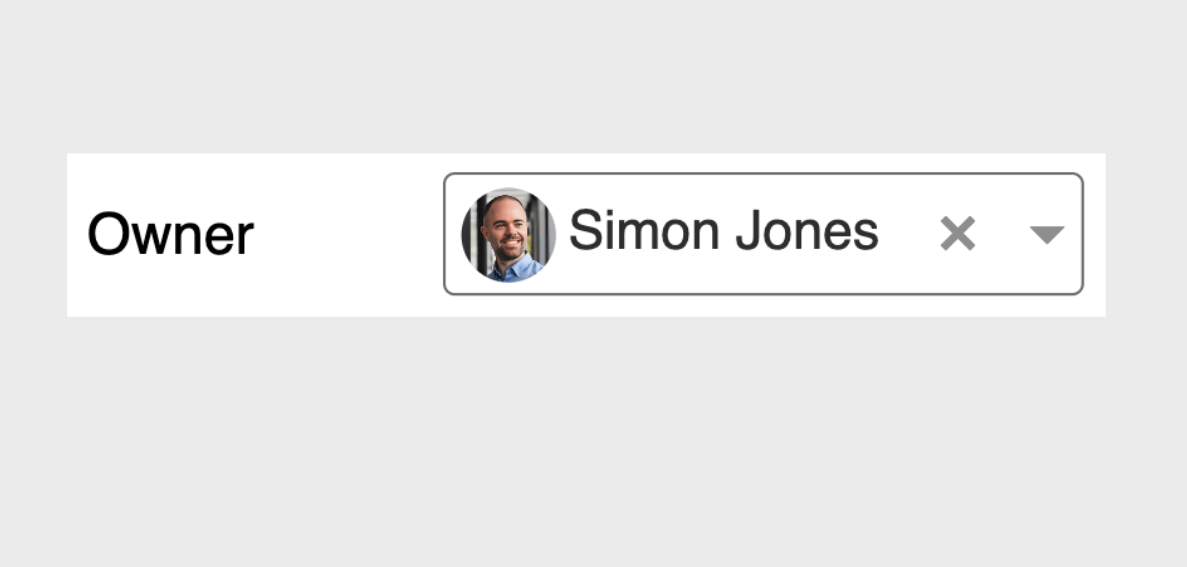
Task: Remove Simon Jones using the X icon
Action: pyautogui.click(x=957, y=234)
